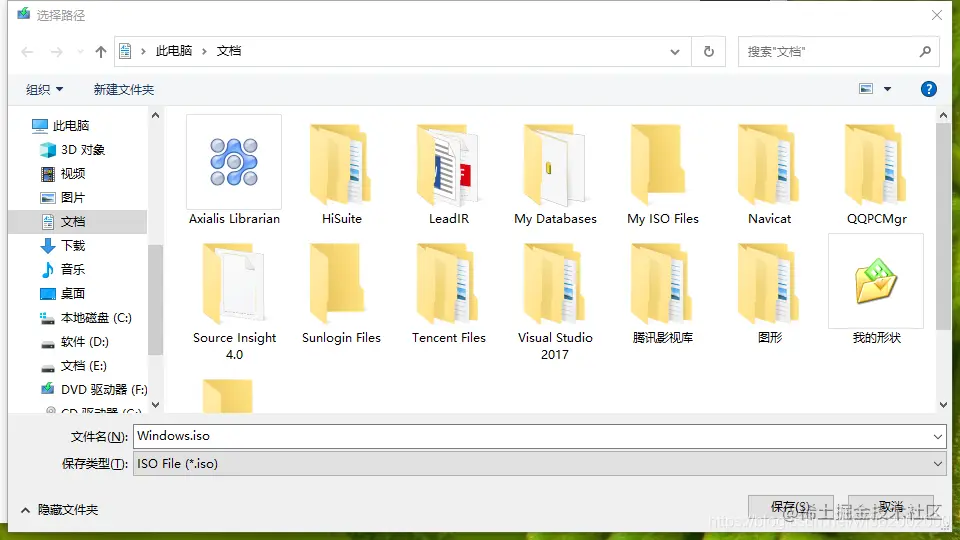
Task: Open the recent locations dropdown arrow
Action: 80,52
